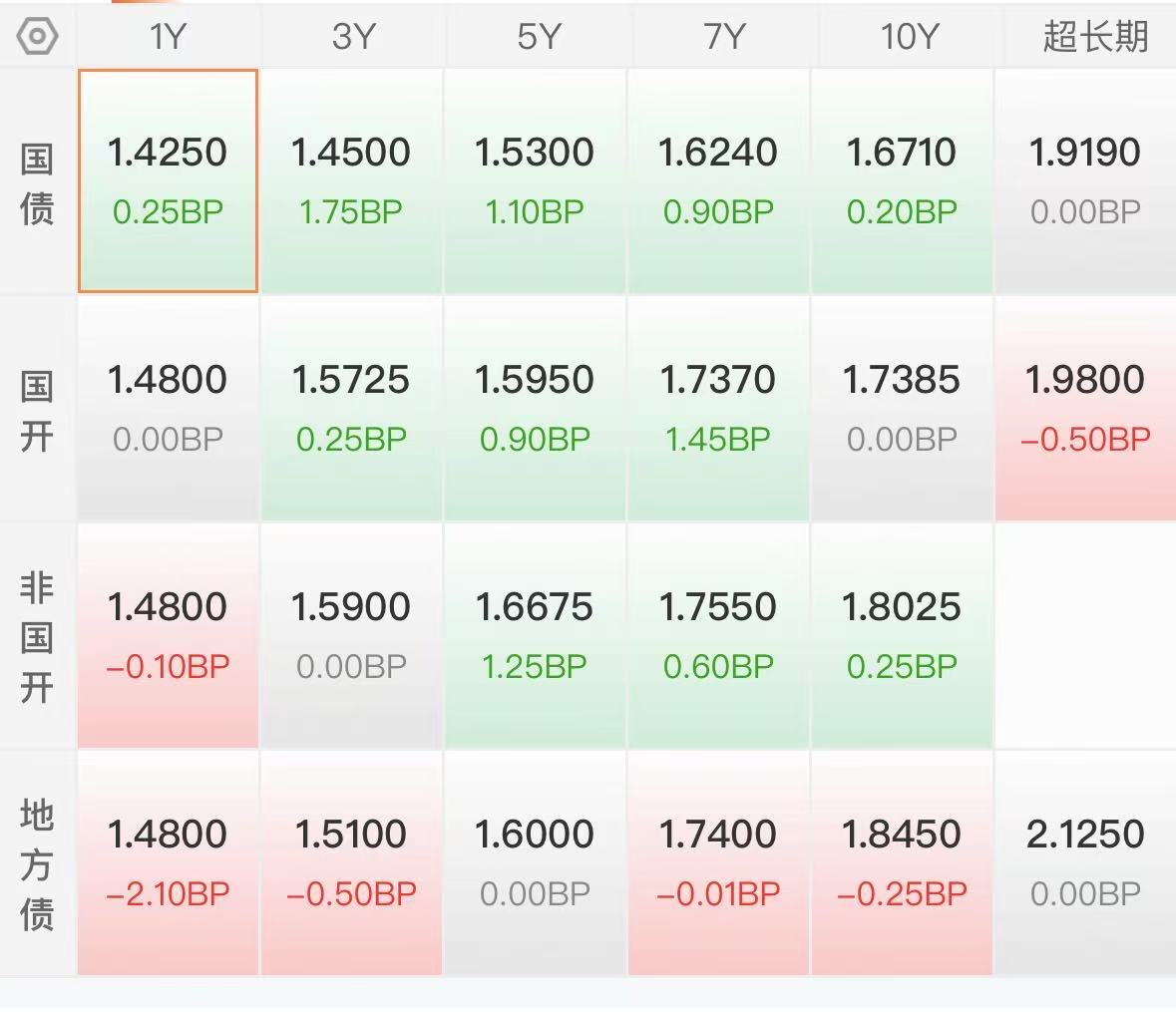This screenshot has height=1012, width=1176.
Task: Open the hexagon settings icon
Action: [37, 36]
